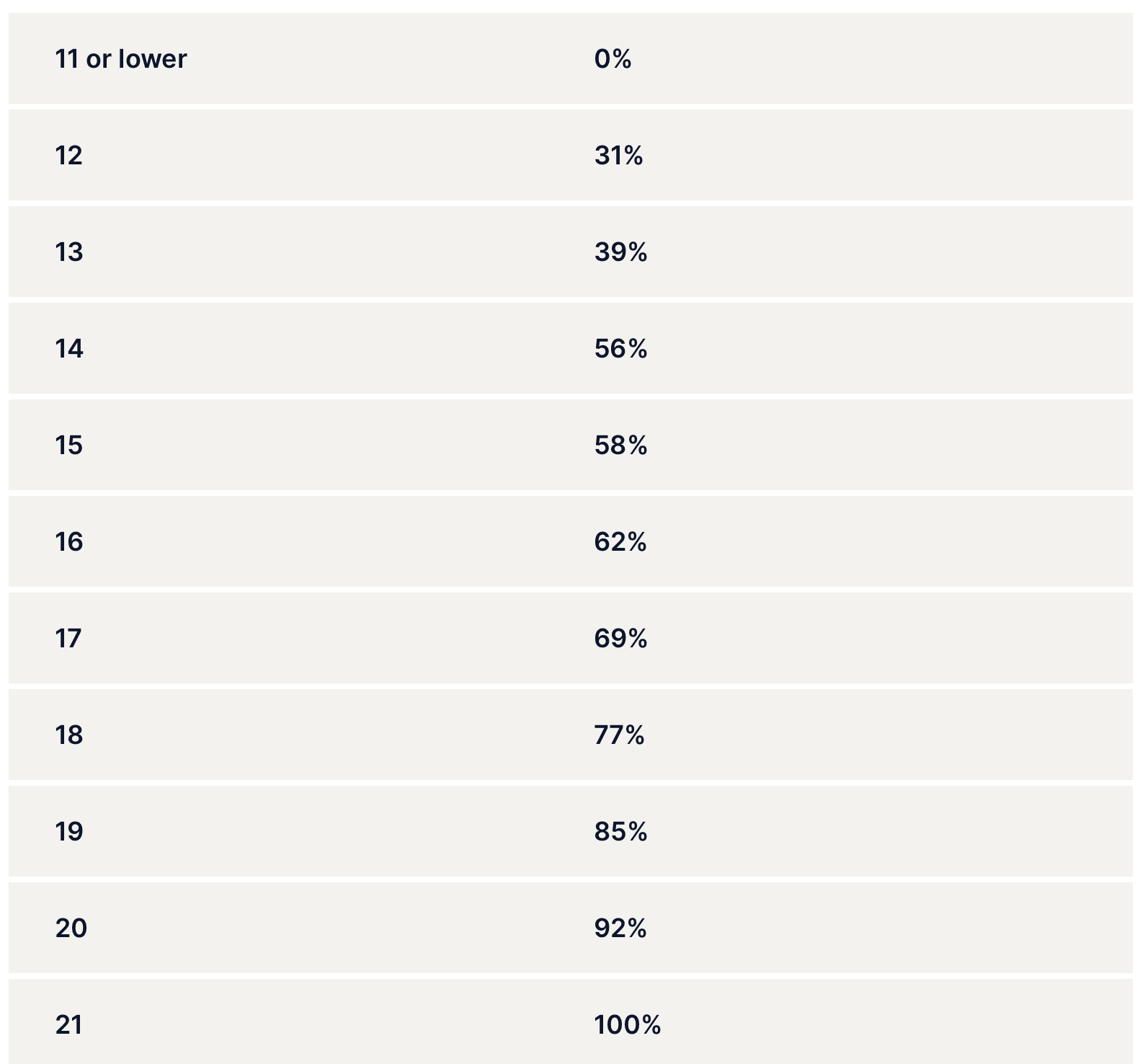Click the 77% percentage value
Viewport: 1140px width, 1064px height.
[x=619, y=735]
